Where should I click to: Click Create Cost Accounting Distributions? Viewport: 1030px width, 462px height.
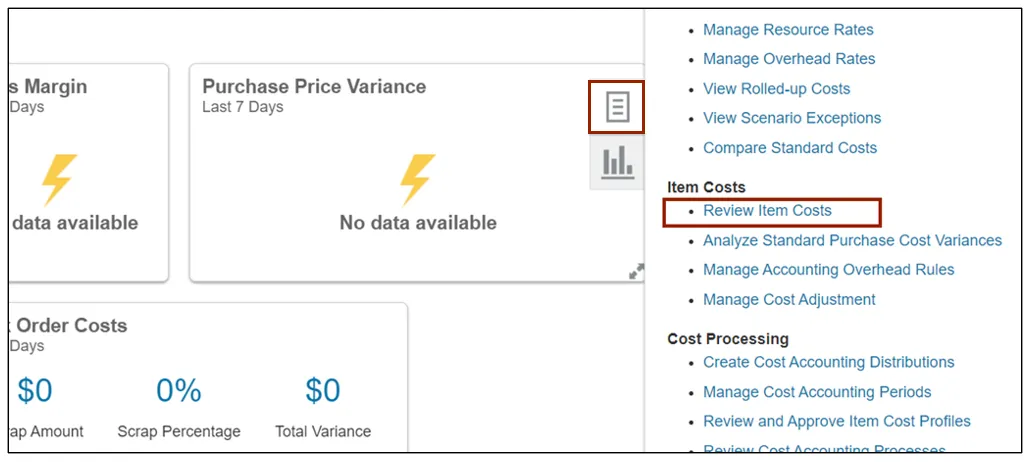point(828,362)
